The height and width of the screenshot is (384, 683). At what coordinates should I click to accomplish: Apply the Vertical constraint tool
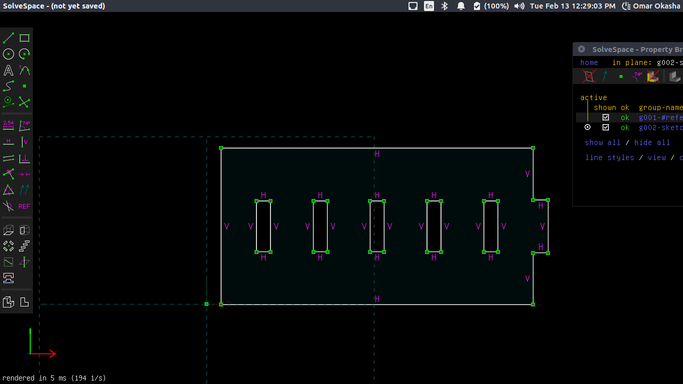(24, 142)
